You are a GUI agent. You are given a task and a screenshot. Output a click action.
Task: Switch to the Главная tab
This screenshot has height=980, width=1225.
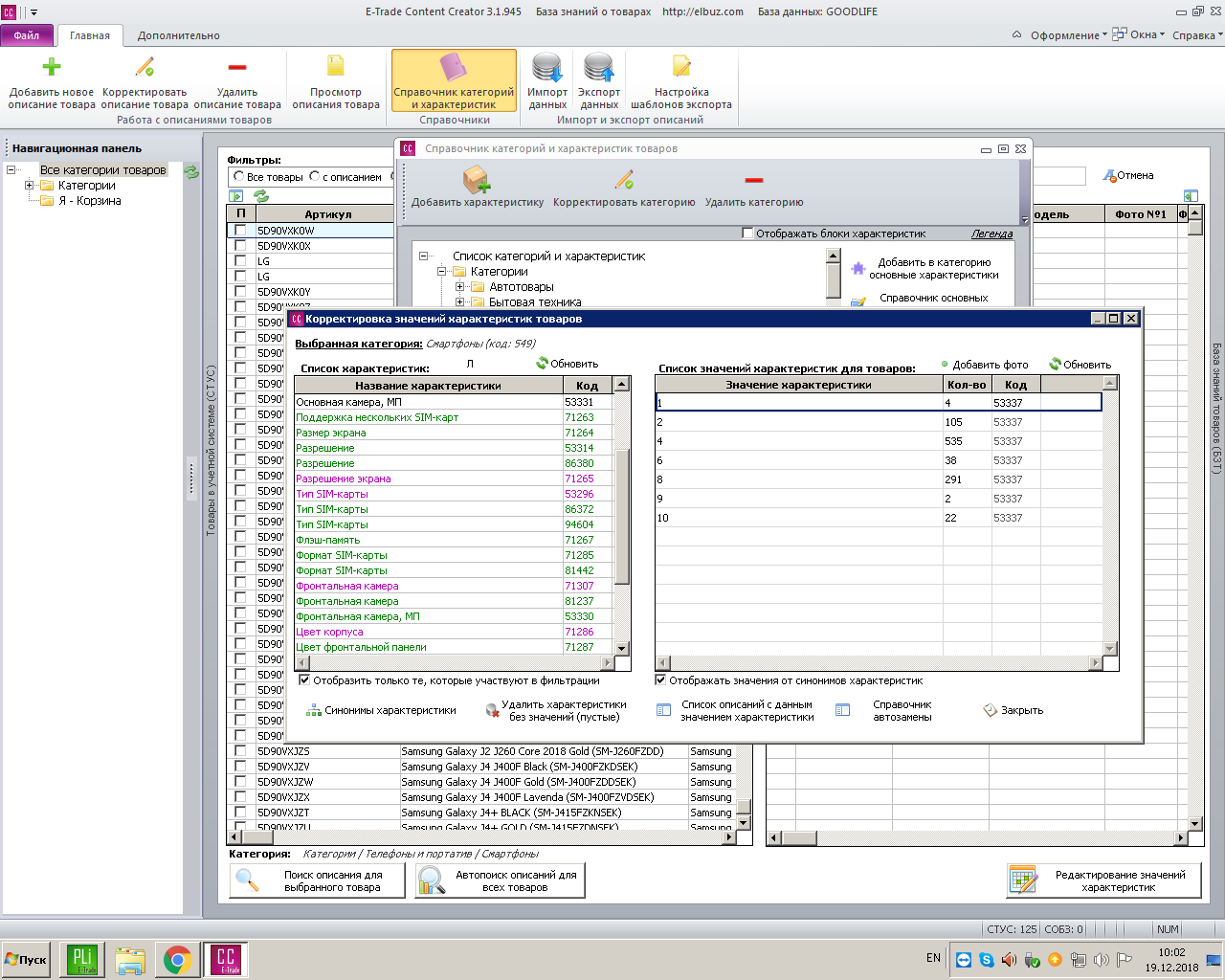(90, 35)
